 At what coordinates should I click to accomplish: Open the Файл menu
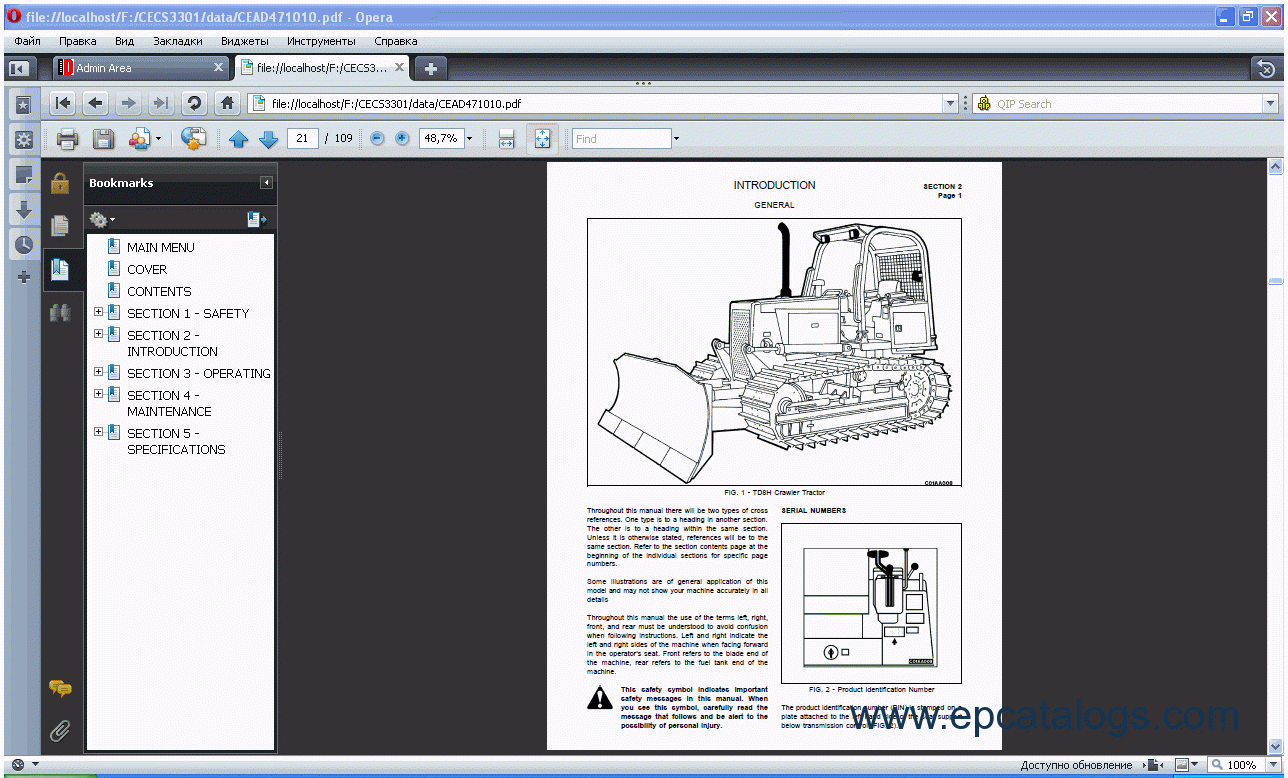point(28,41)
